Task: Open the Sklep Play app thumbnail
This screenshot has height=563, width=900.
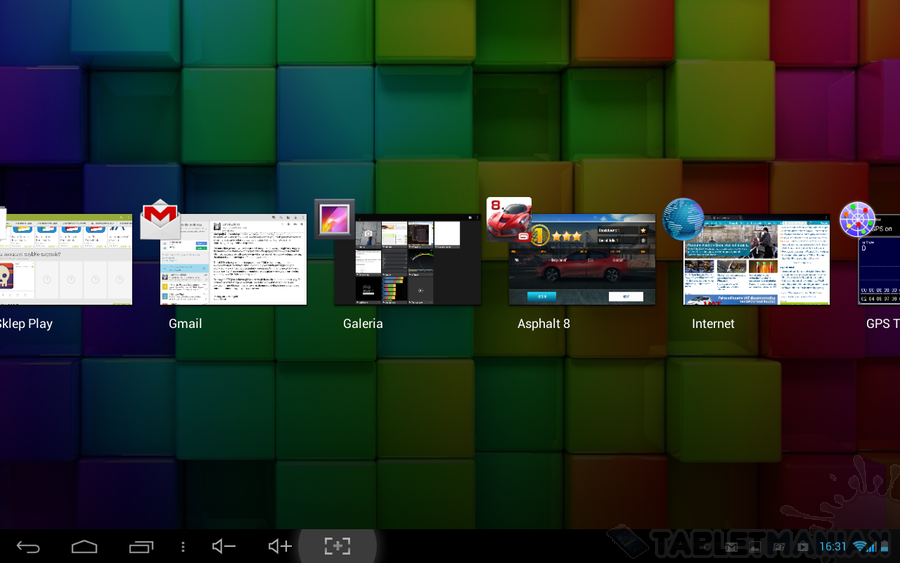Action: pos(66,259)
